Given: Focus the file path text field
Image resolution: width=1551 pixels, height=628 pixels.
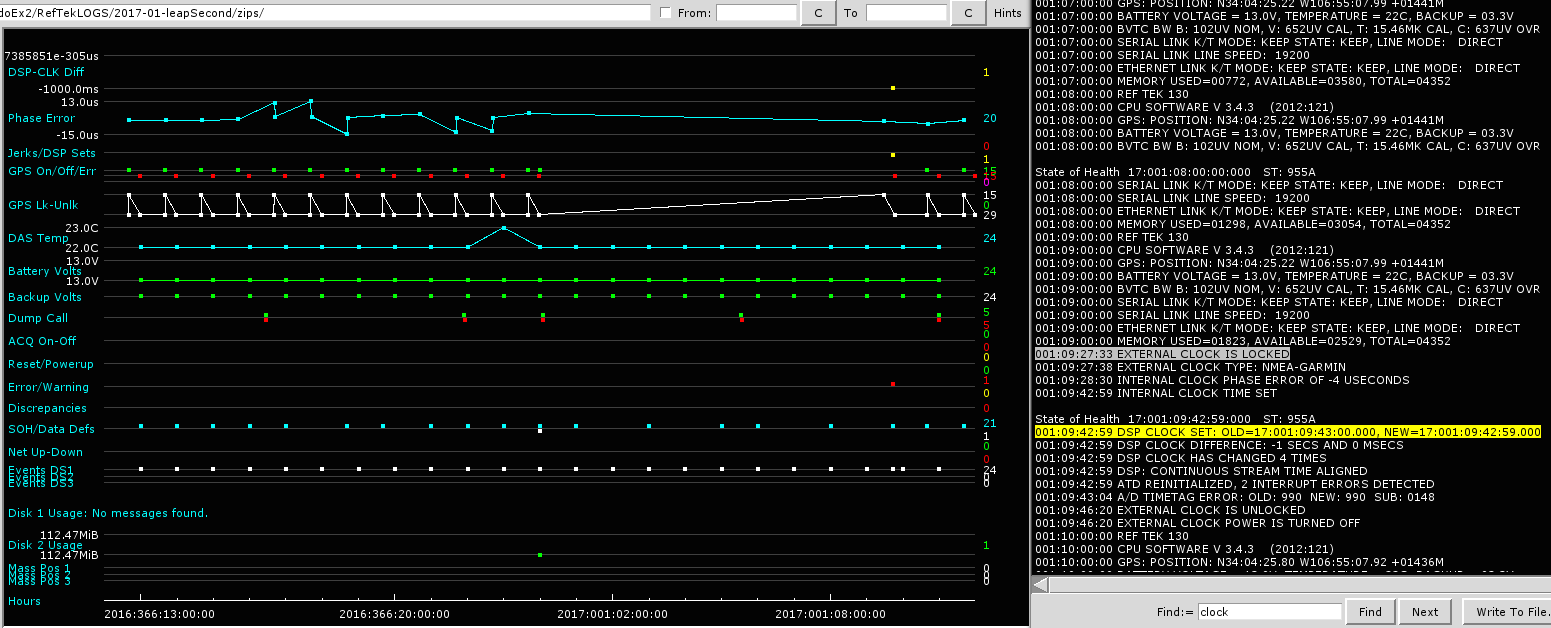Looking at the screenshot, I should 325,13.
